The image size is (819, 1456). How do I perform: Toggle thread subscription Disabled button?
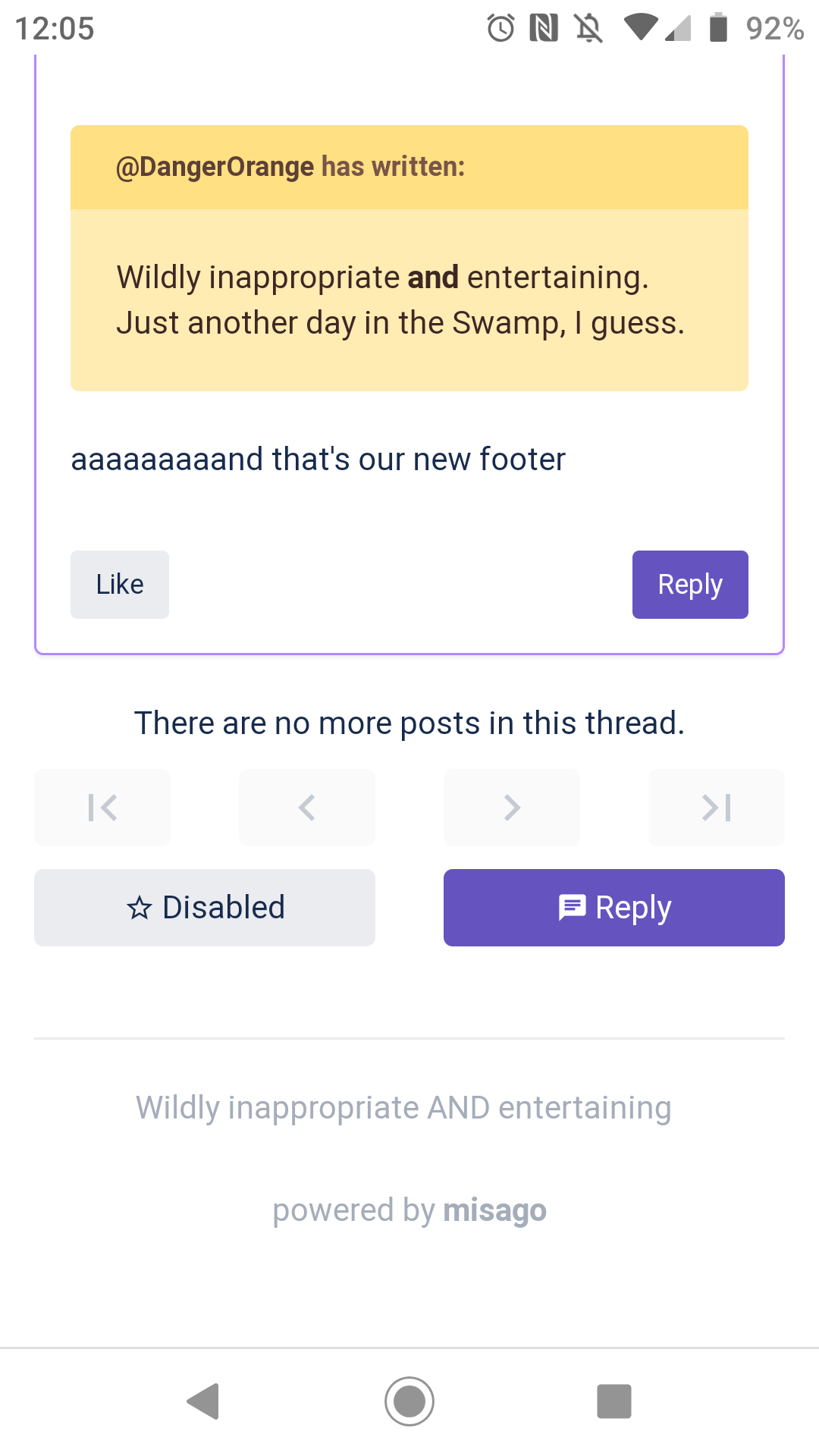click(205, 908)
